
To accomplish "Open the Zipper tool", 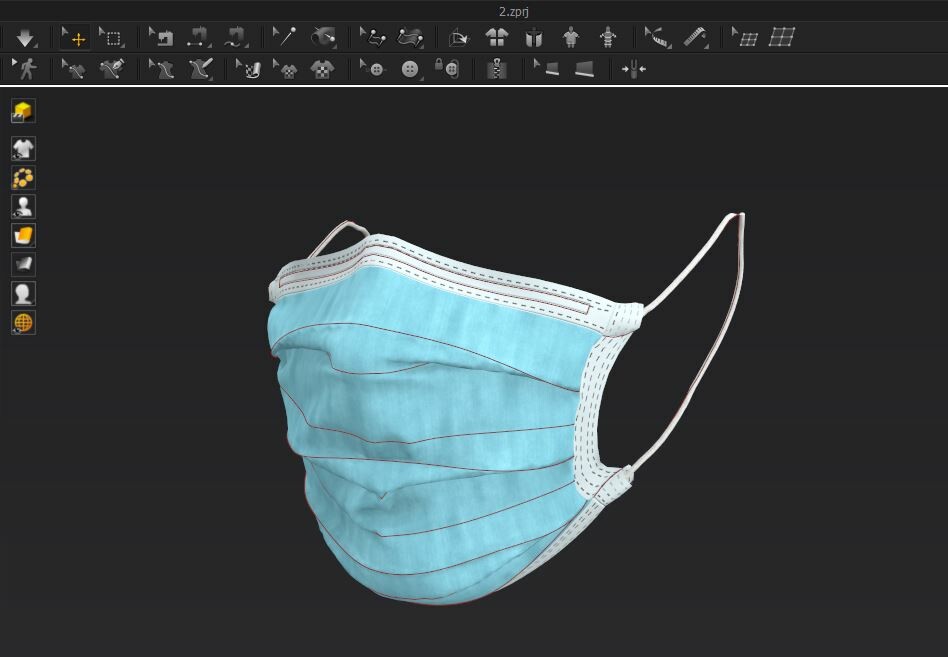I will [497, 69].
